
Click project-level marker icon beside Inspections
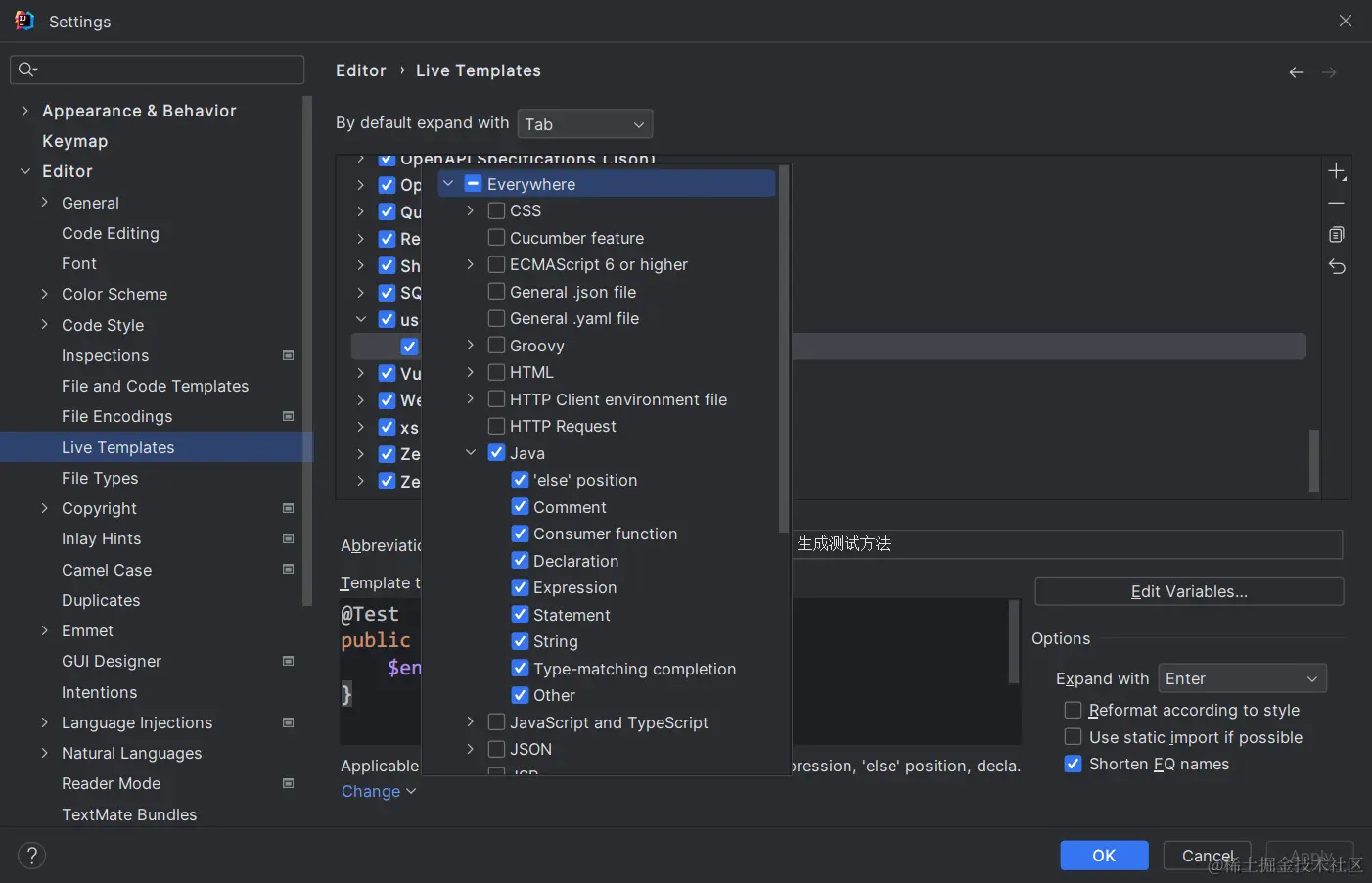(x=289, y=355)
